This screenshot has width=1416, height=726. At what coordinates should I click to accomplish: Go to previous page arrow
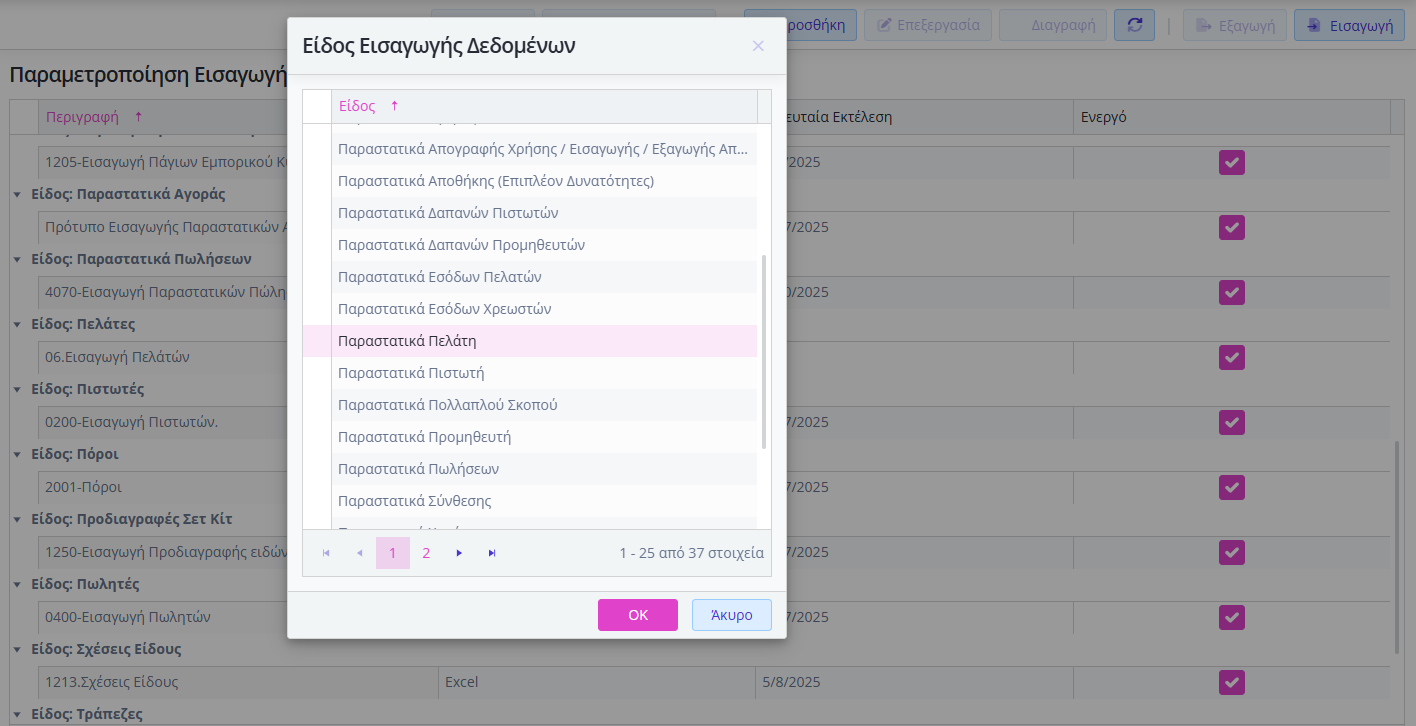tap(359, 553)
